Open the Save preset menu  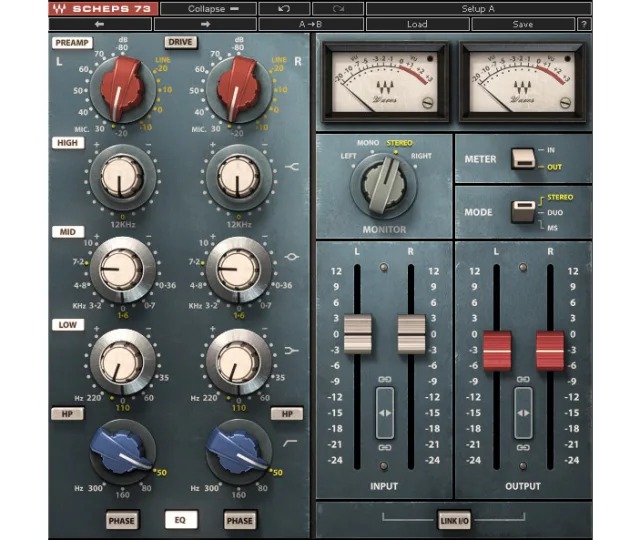point(523,24)
